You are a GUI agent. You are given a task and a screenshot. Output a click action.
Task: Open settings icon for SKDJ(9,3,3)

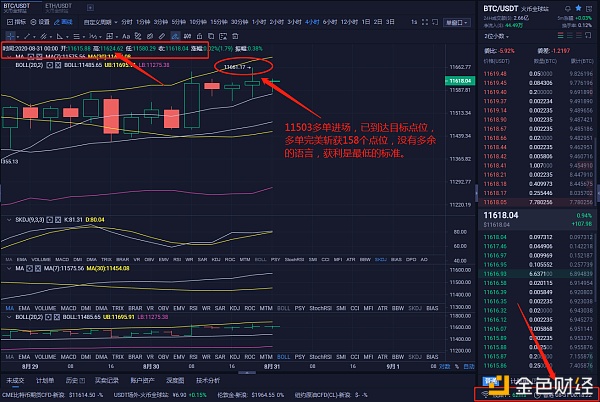tap(49, 220)
